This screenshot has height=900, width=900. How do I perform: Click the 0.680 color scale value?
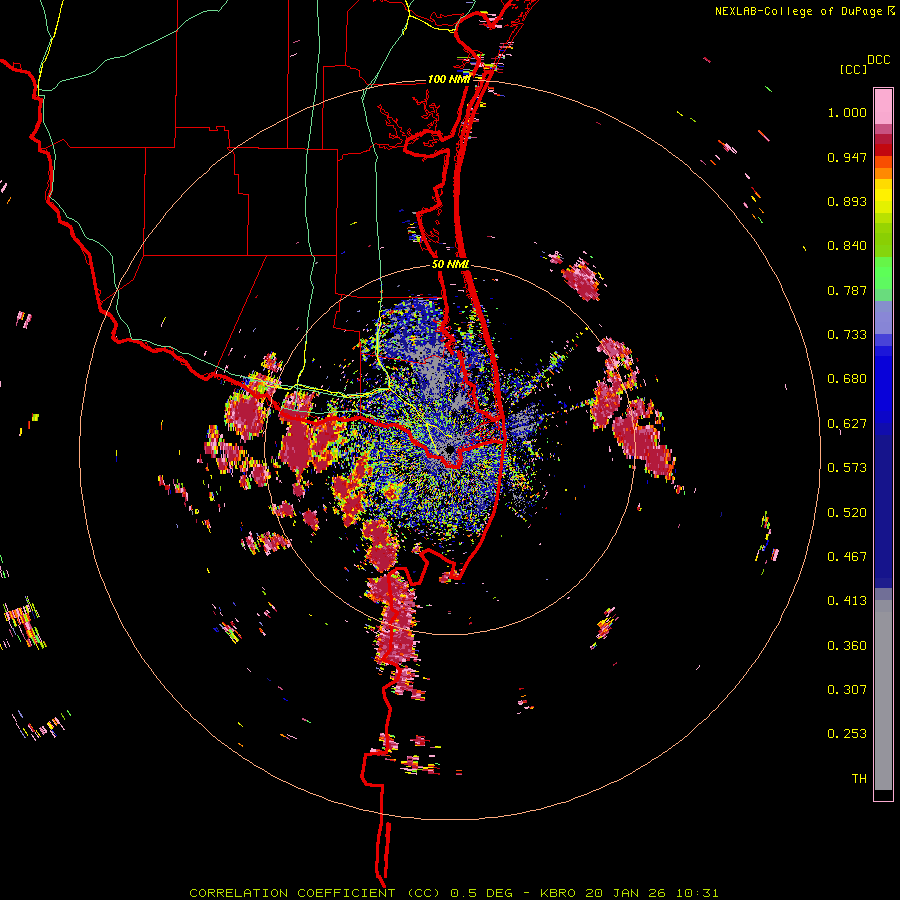click(x=847, y=379)
